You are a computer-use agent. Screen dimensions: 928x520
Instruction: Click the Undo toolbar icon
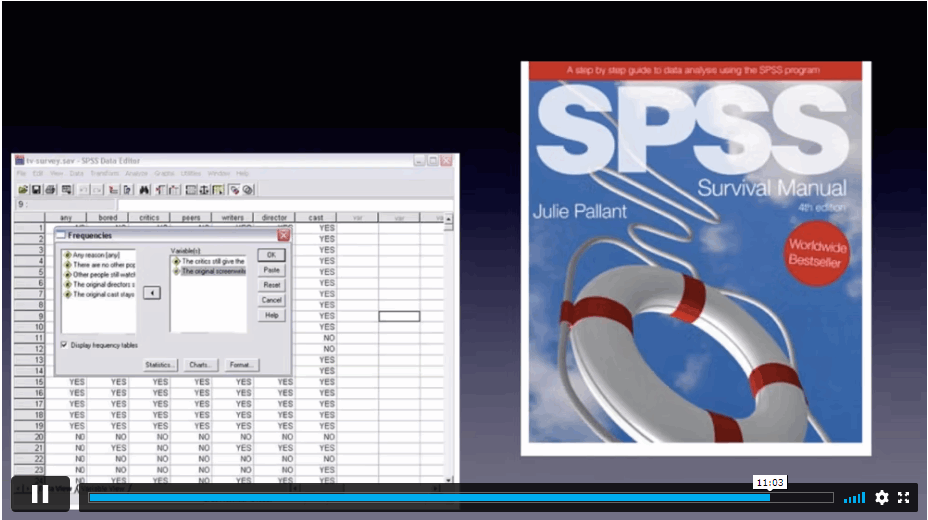tap(83, 190)
